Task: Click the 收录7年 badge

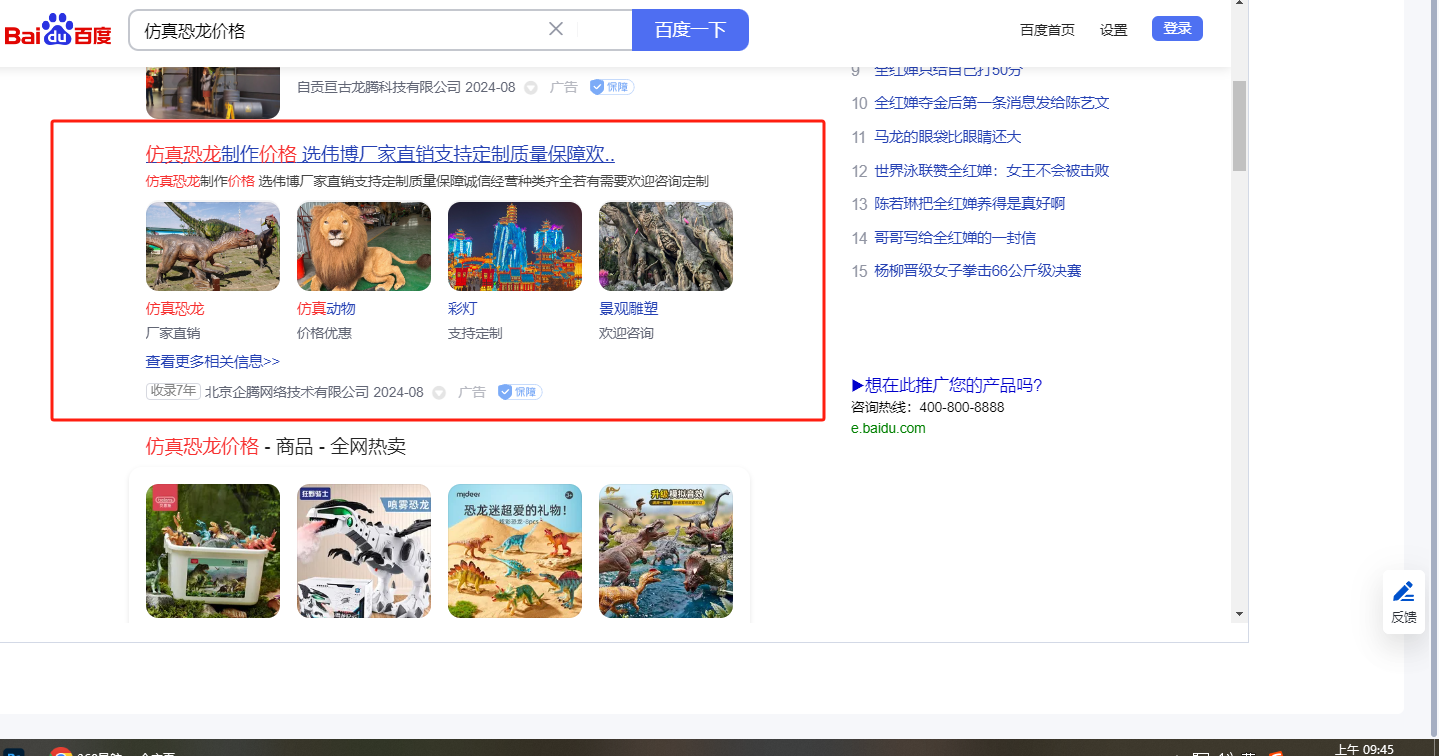Action: [x=173, y=391]
